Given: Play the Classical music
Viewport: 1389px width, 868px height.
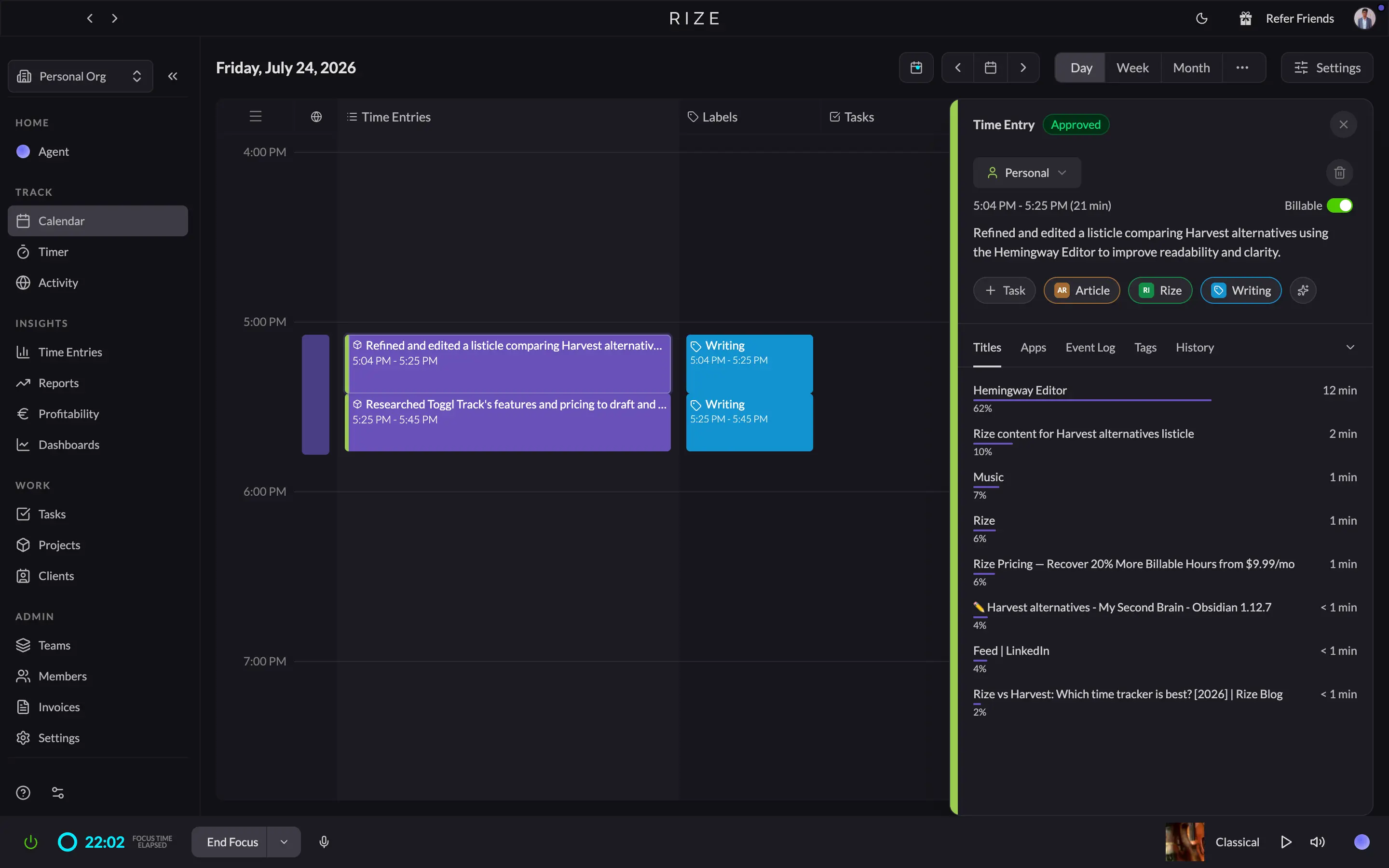Looking at the screenshot, I should coord(1286,842).
